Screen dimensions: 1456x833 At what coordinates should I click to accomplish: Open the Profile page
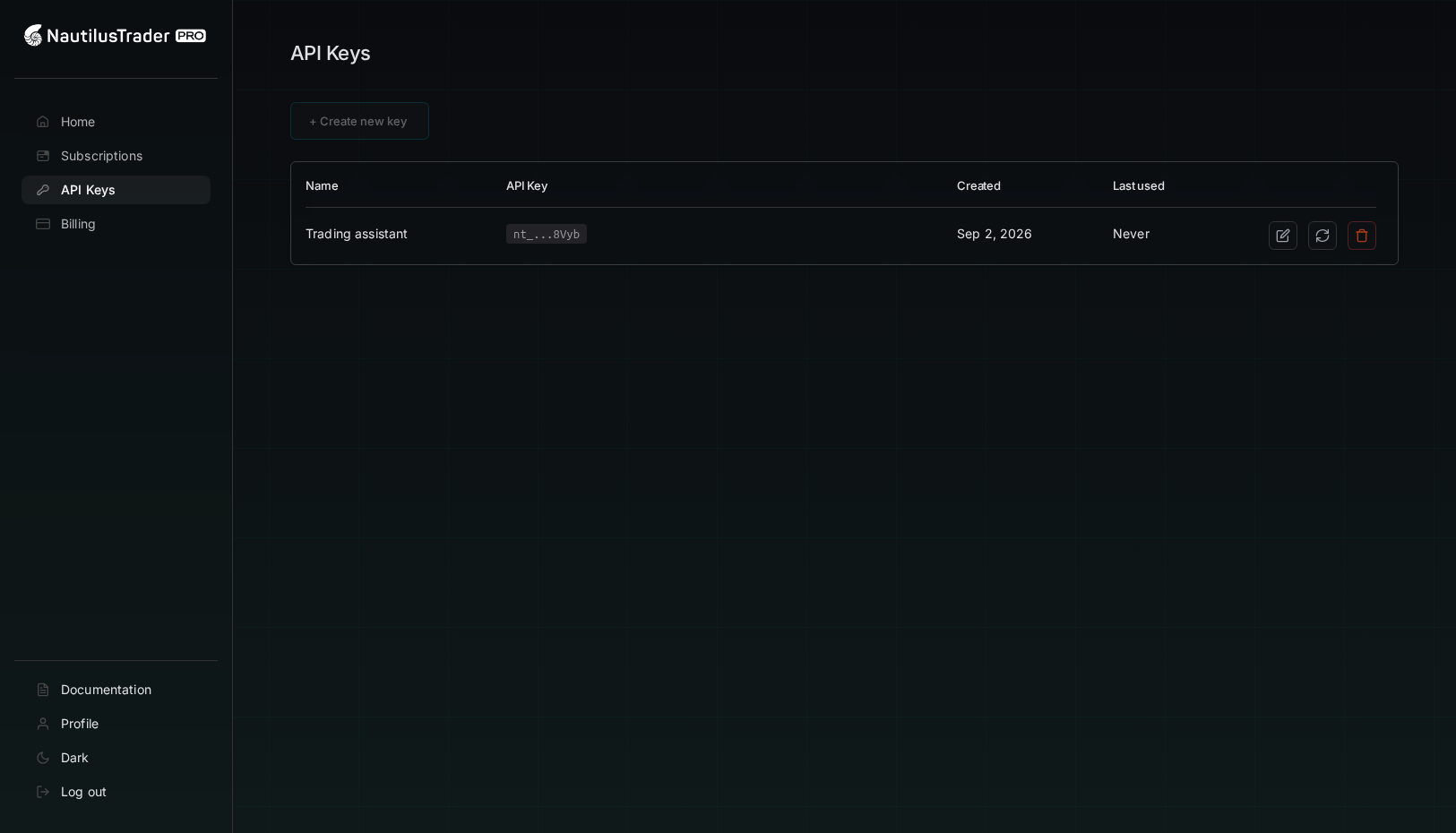[x=116, y=724]
